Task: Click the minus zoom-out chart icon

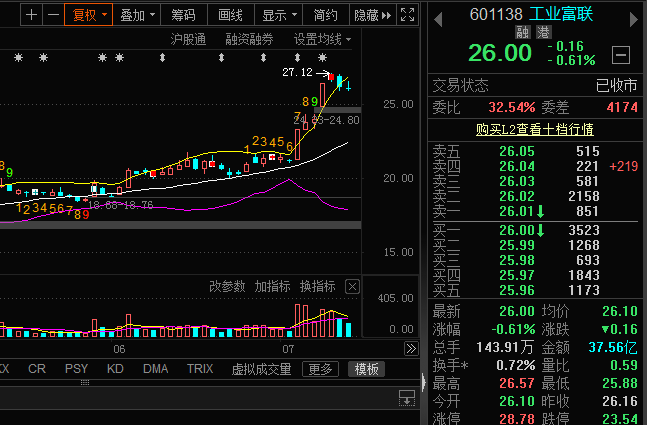Action: point(52,15)
